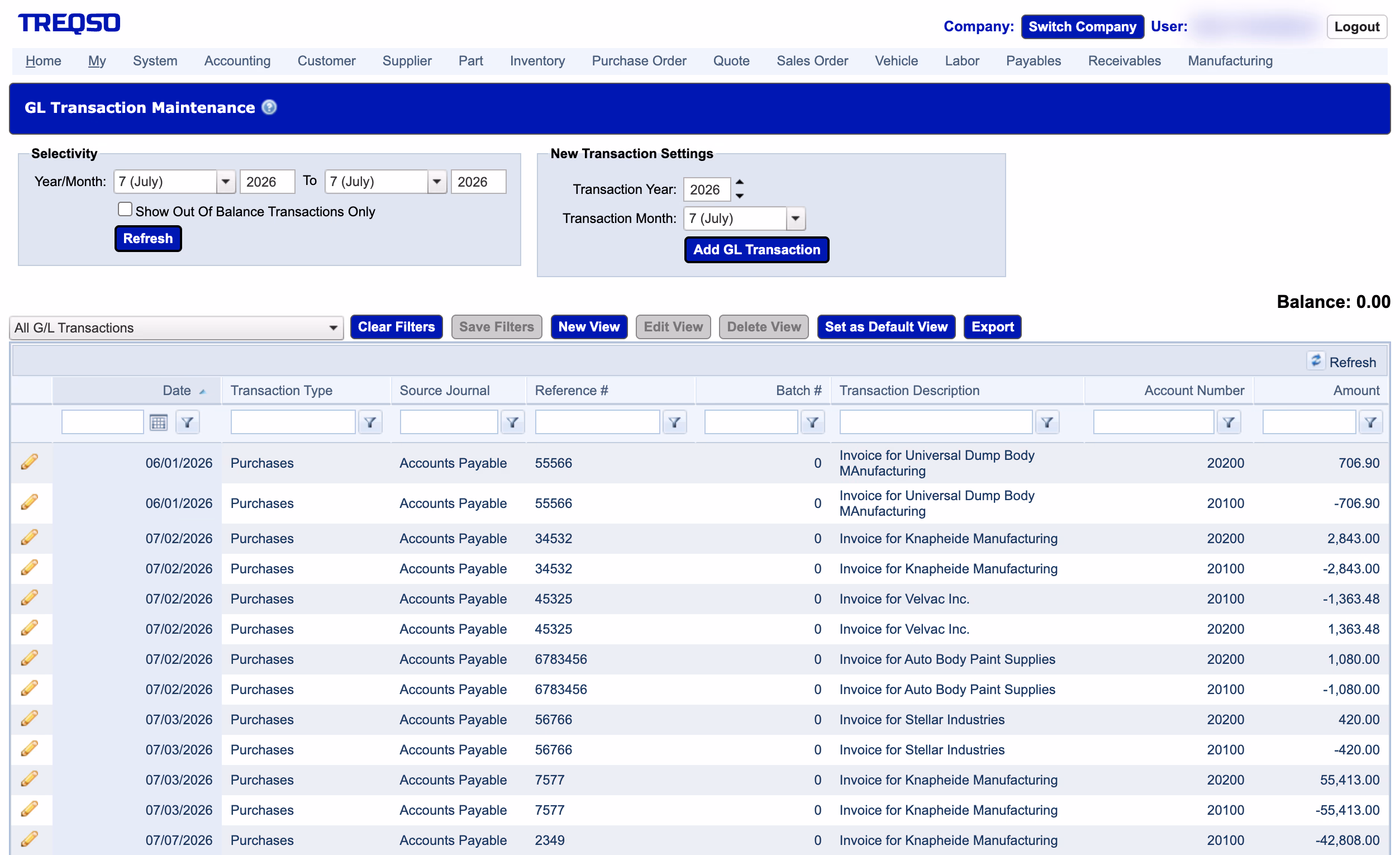Edit the Knapheide row with amount 2,843.00

(30, 538)
